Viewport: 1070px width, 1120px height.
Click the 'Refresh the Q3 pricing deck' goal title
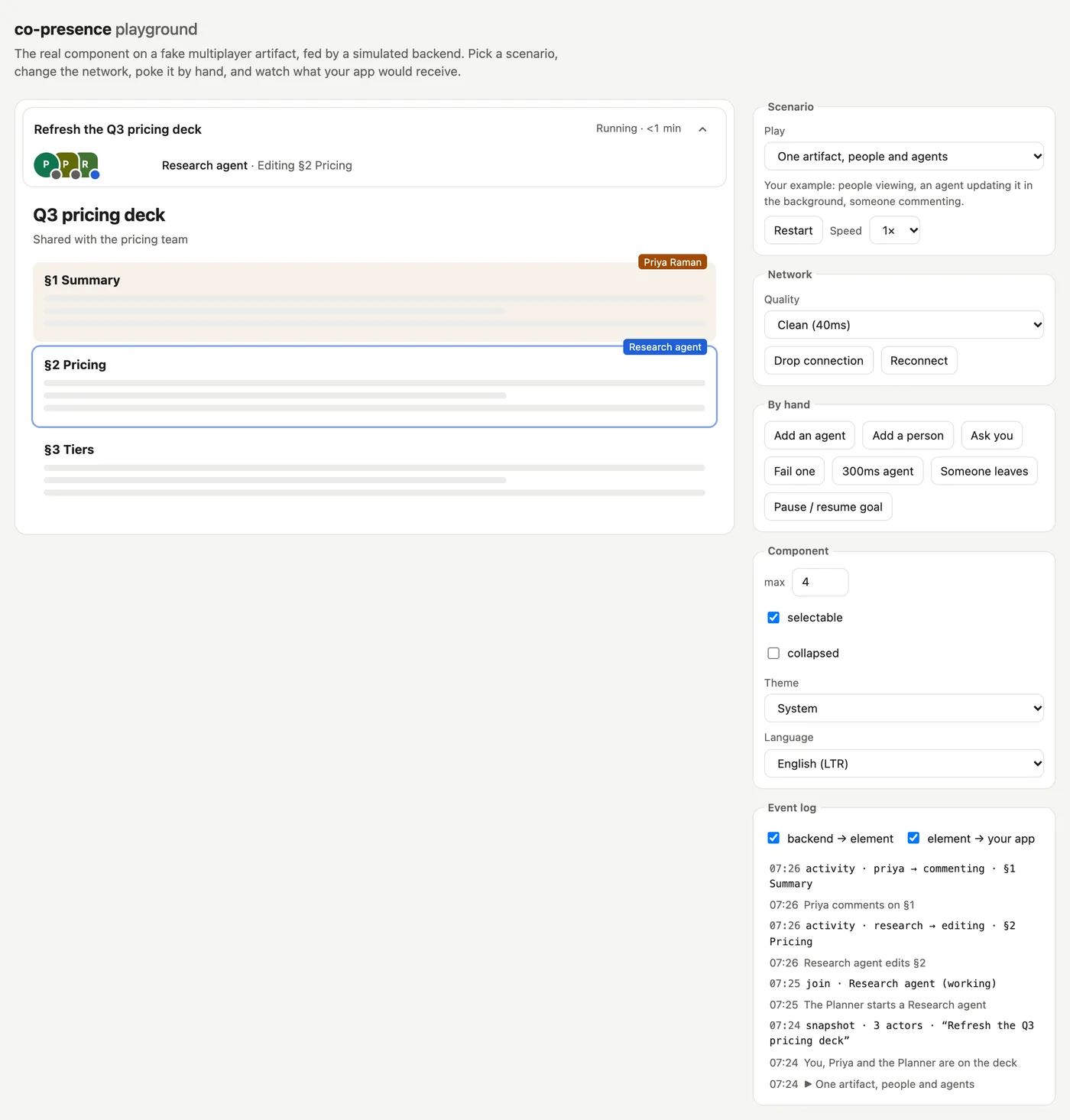click(118, 129)
